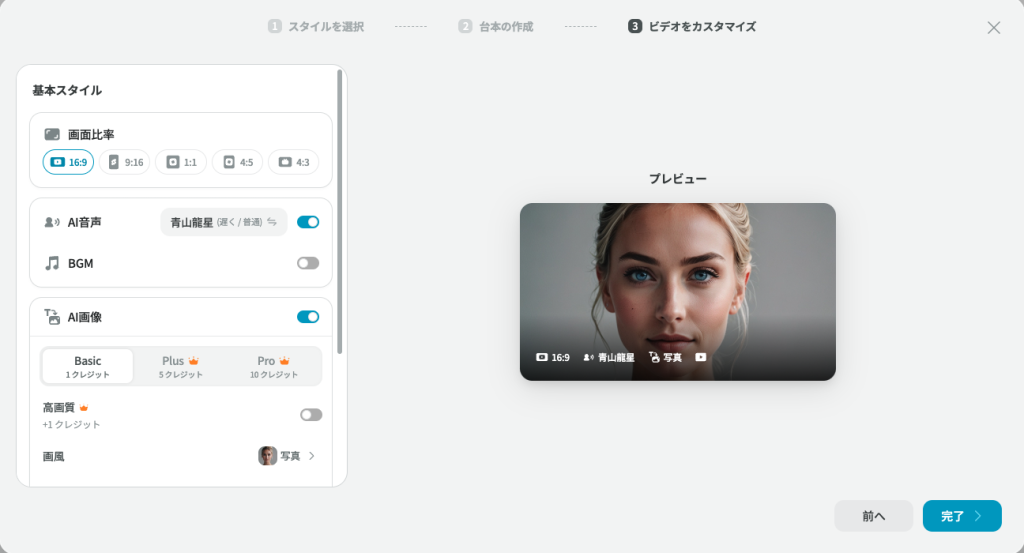Expand the 画風 写真 style chooser
The height and width of the screenshot is (553, 1024).
click(287, 456)
